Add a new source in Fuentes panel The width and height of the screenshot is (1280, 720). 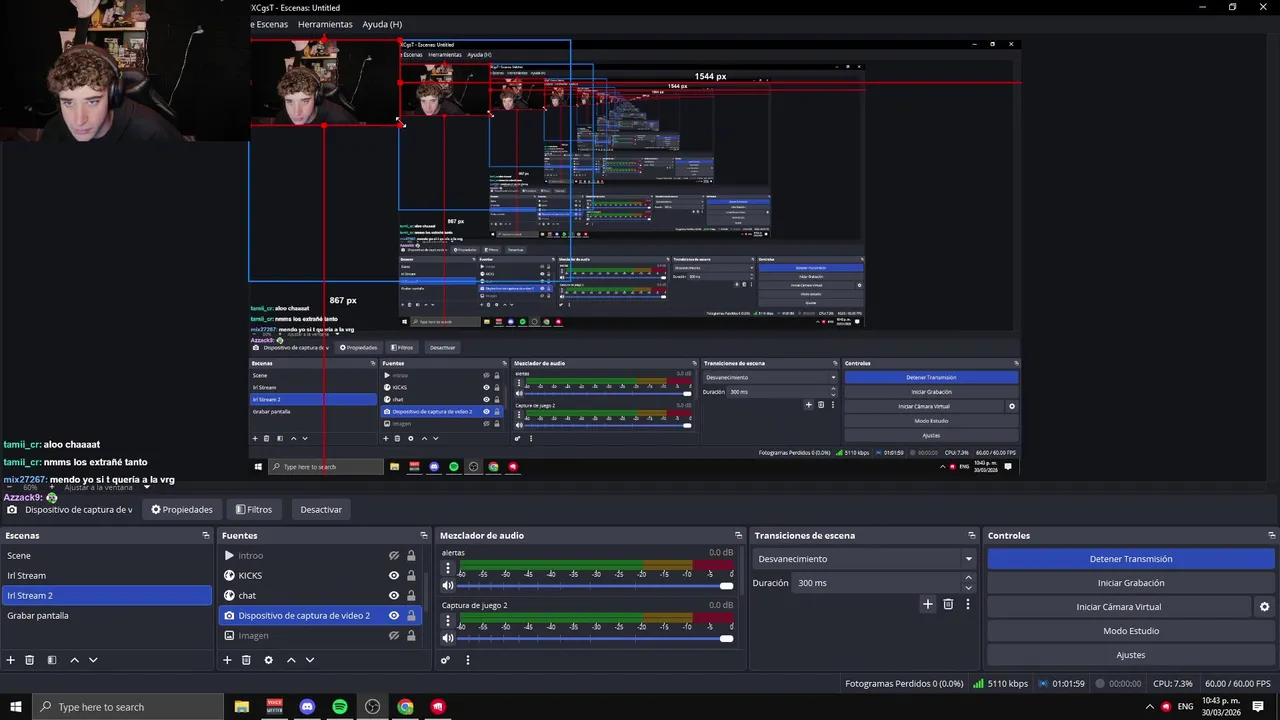pyautogui.click(x=227, y=660)
